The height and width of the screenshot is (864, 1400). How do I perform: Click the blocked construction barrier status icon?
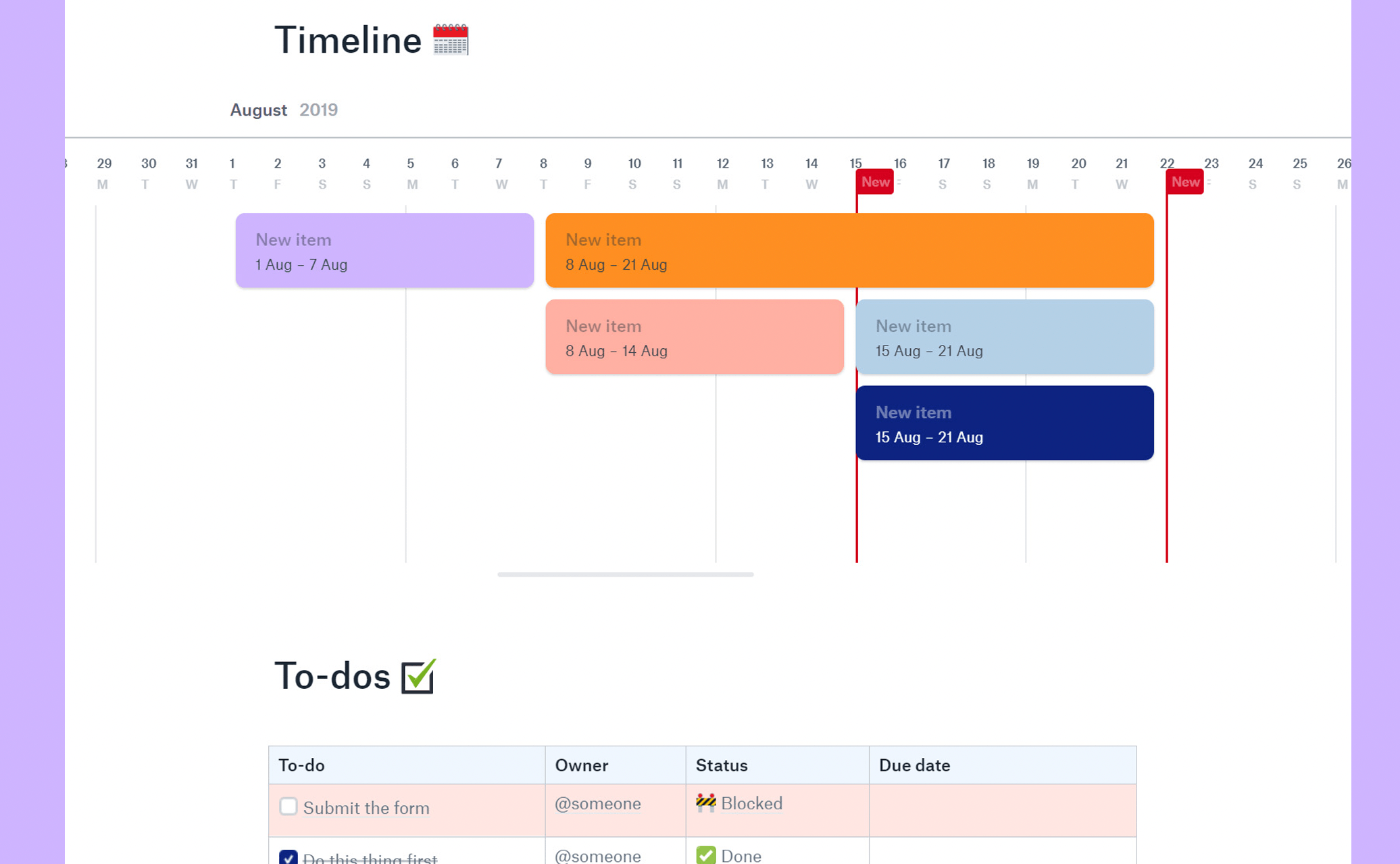click(705, 802)
